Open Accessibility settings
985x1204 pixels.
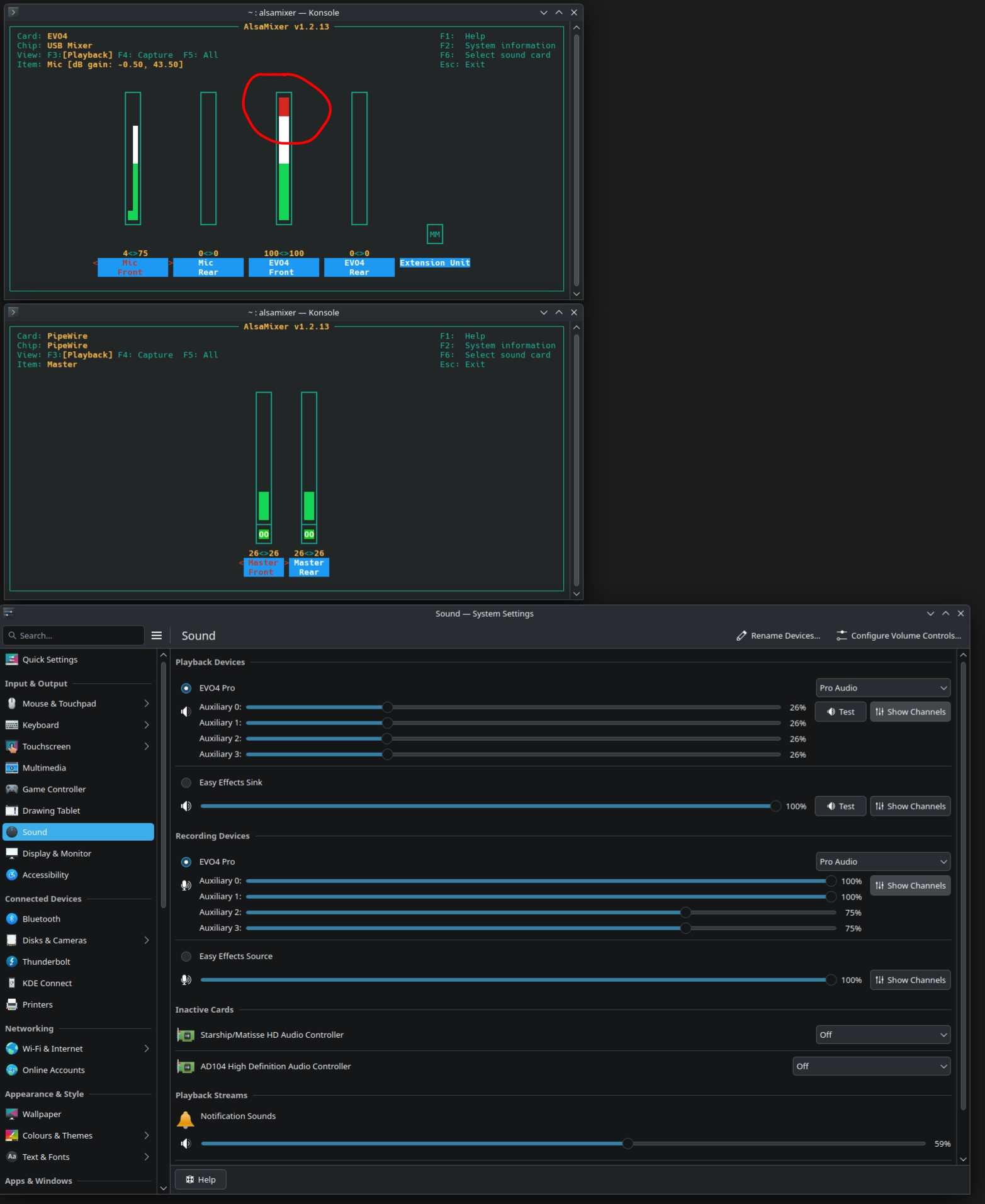coord(78,874)
